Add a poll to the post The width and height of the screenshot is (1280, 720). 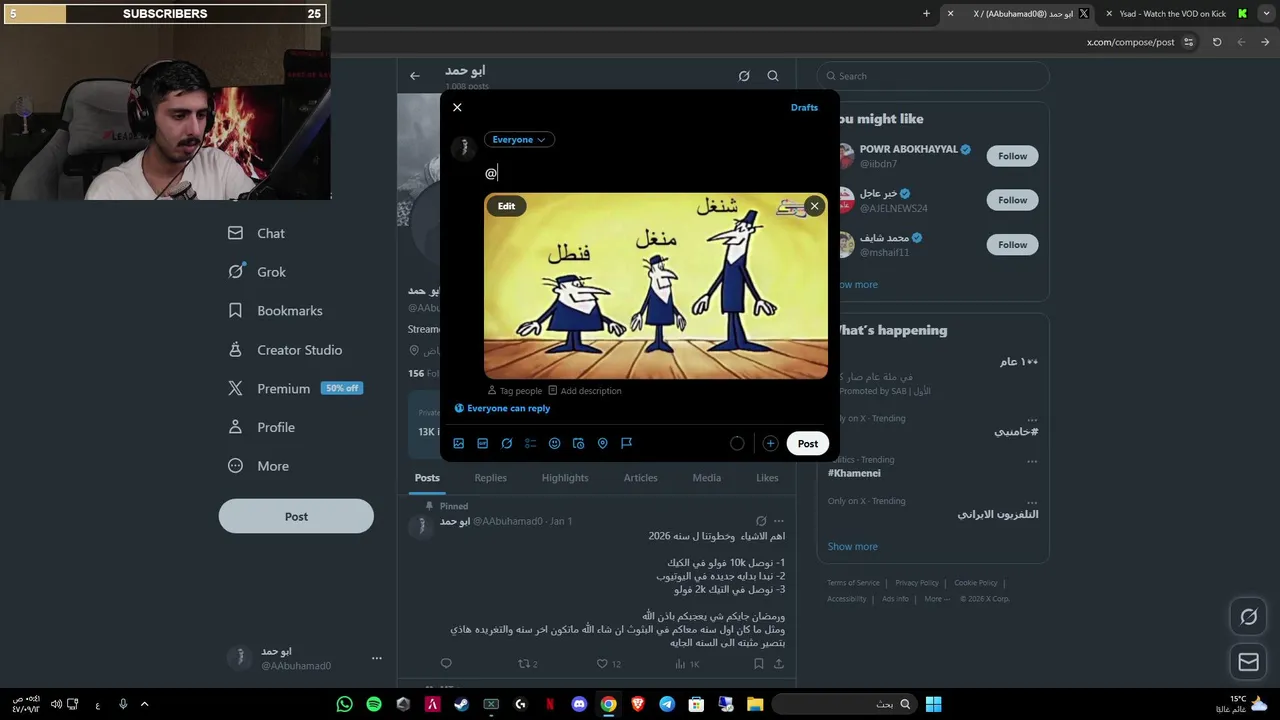click(x=531, y=443)
